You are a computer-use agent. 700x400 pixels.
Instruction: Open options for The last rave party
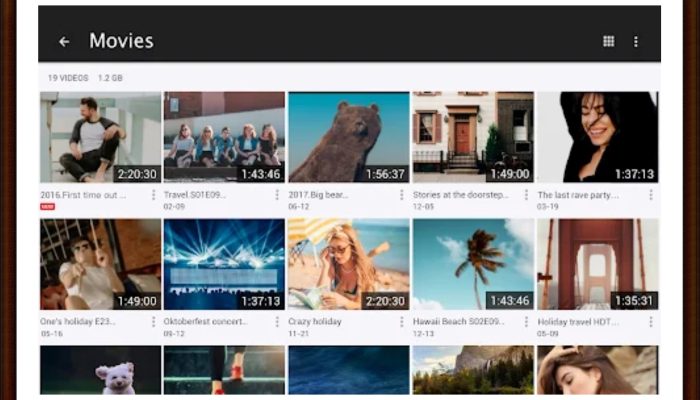point(650,195)
